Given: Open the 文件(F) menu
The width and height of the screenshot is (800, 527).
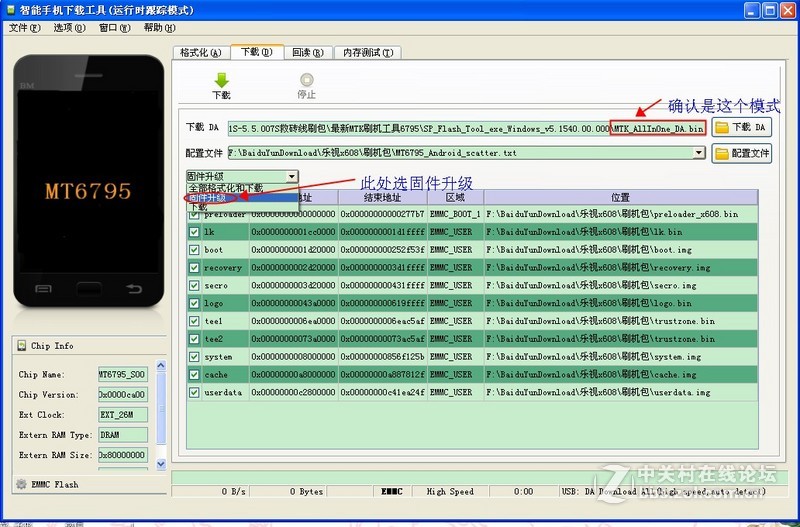Looking at the screenshot, I should (x=24, y=28).
